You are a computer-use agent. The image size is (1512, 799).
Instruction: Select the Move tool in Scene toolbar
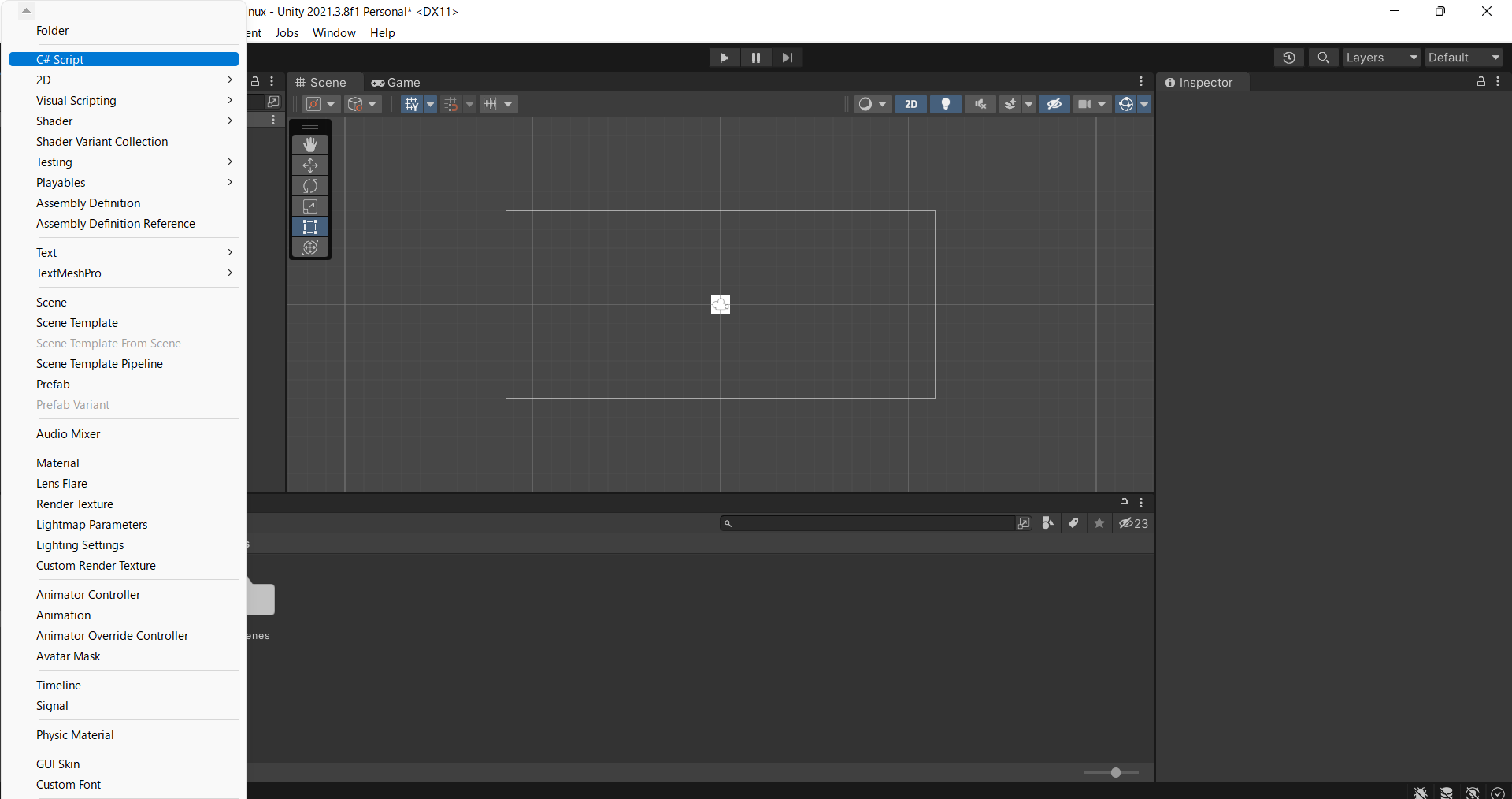pos(310,165)
